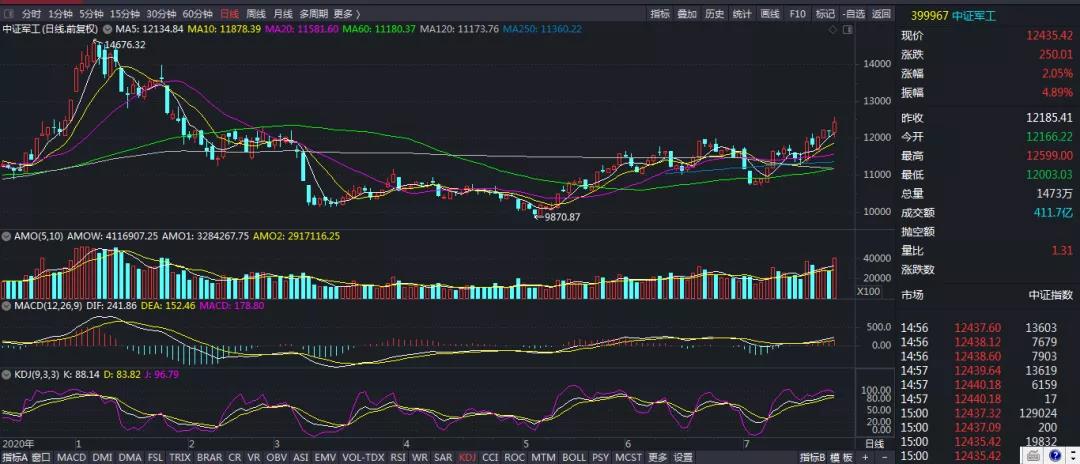The width and height of the screenshot is (1080, 464).
Task: Switch chart to 分时 view
Action: (x=31, y=14)
